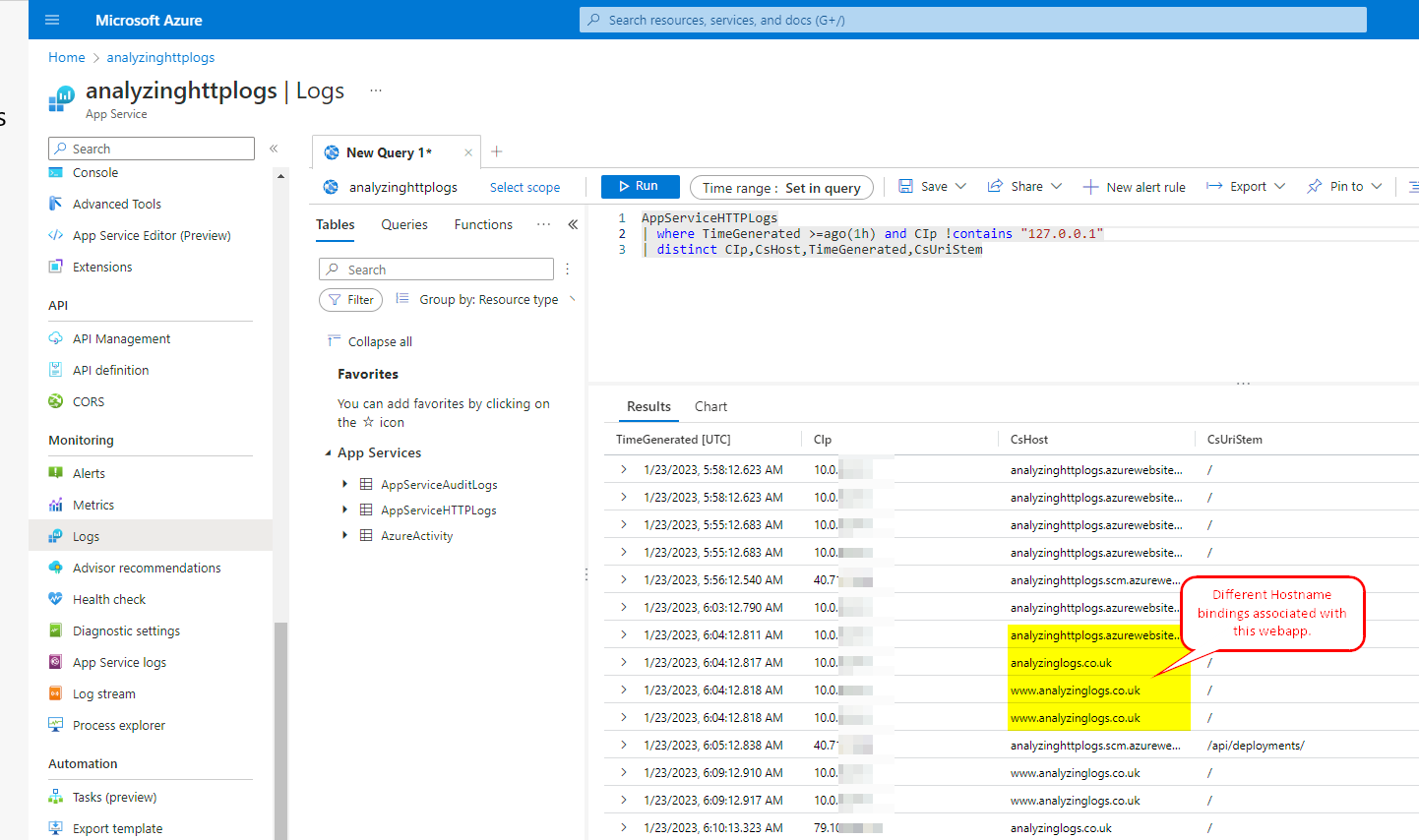Expand the AzureActivity table
This screenshot has width=1419, height=840.
click(x=344, y=535)
